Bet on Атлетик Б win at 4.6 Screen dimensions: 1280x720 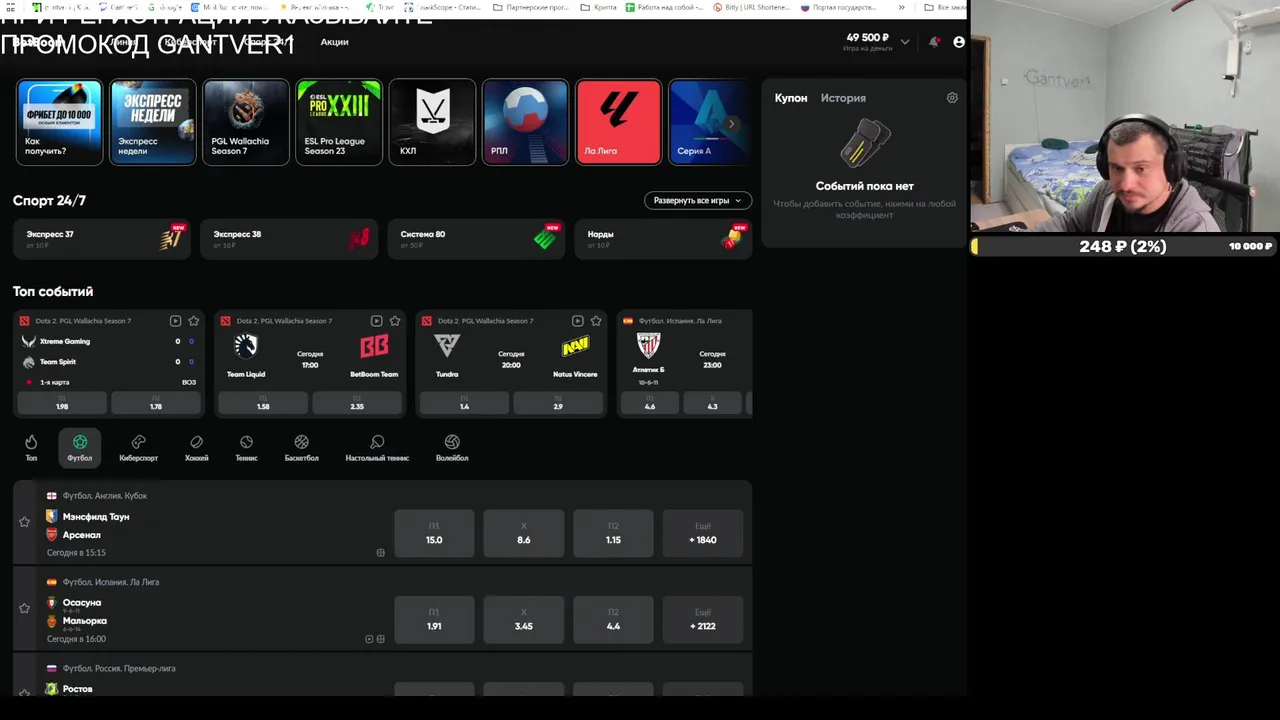tap(650, 402)
